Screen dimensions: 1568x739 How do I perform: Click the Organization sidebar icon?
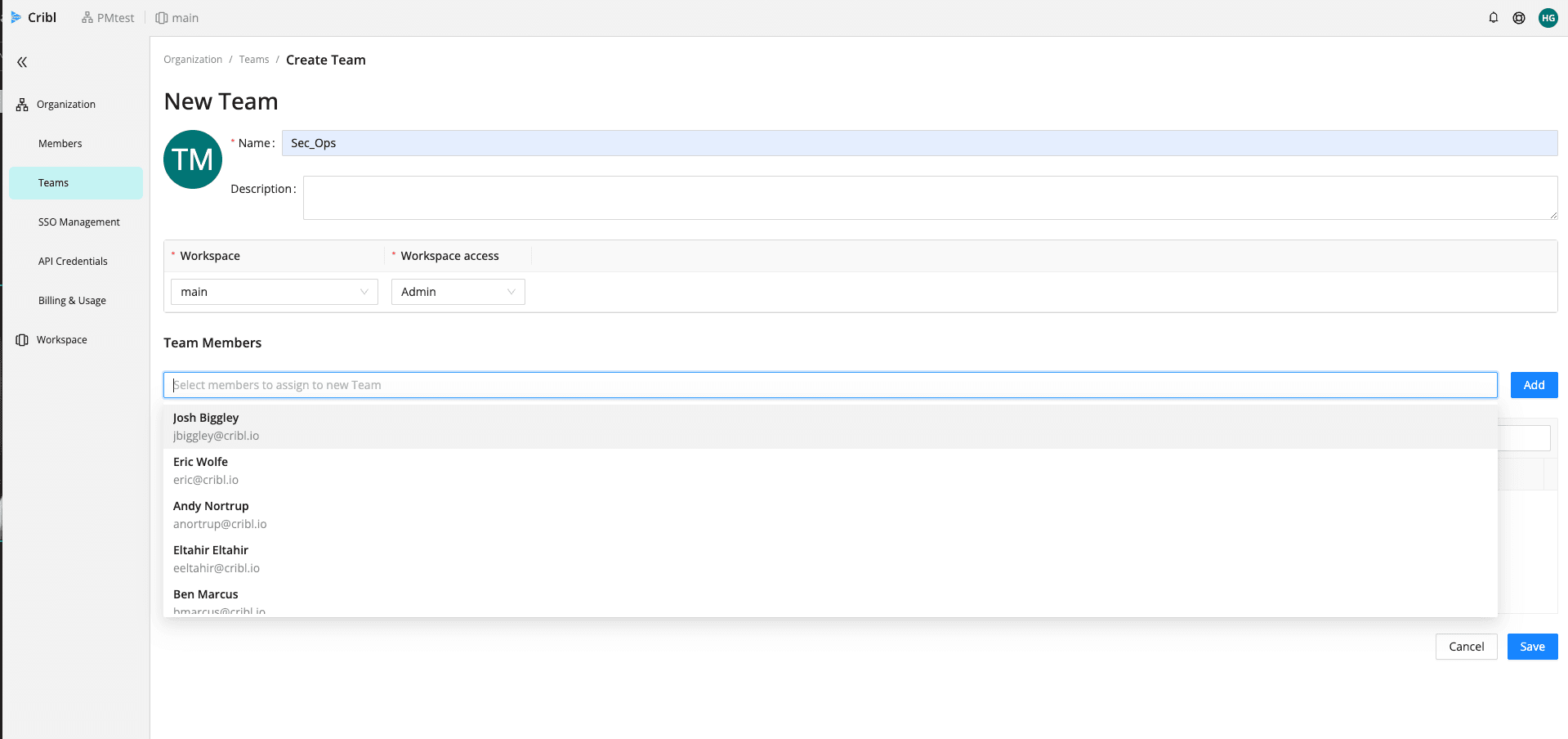(x=22, y=105)
